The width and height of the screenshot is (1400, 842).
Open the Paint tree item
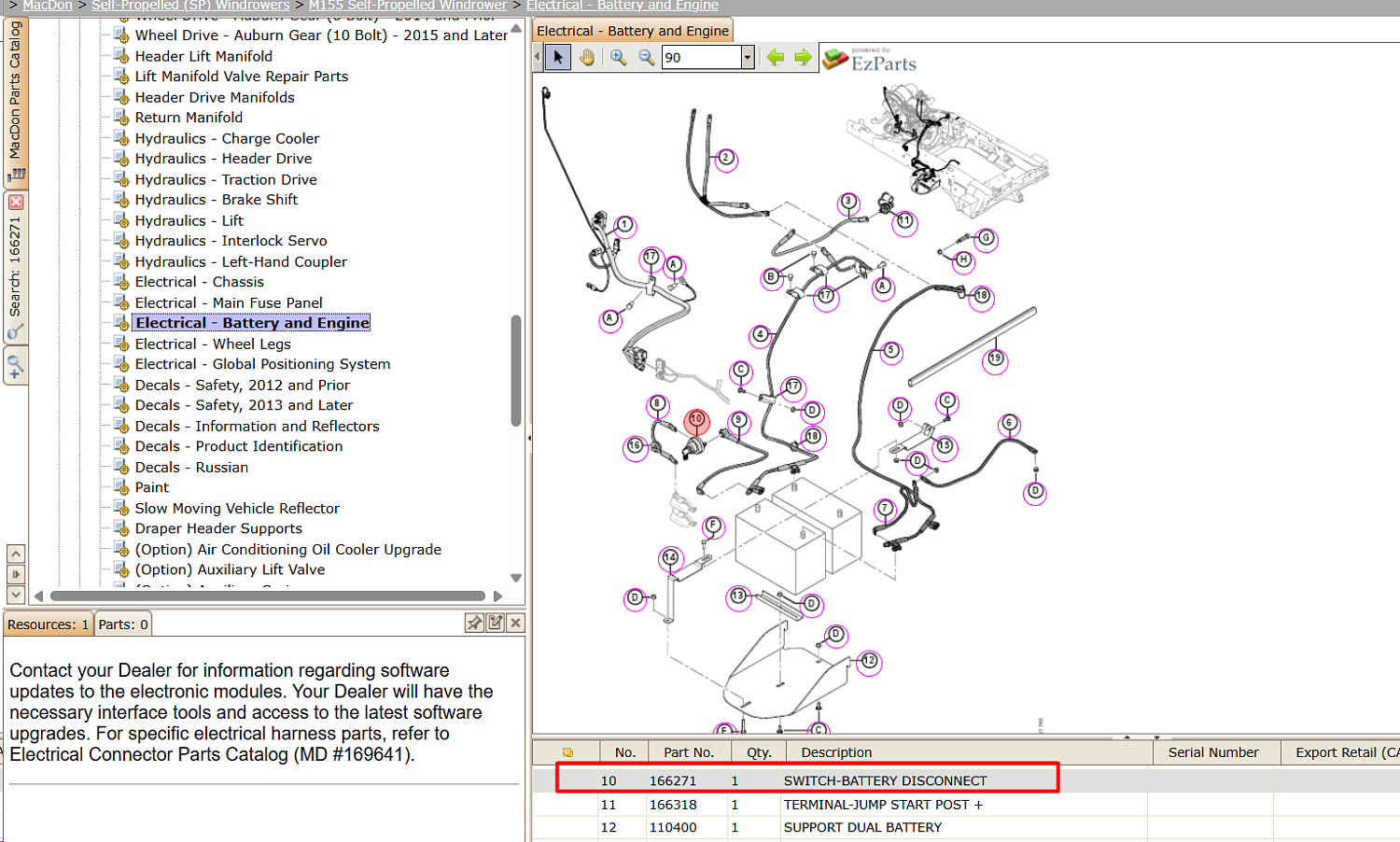coord(152,487)
